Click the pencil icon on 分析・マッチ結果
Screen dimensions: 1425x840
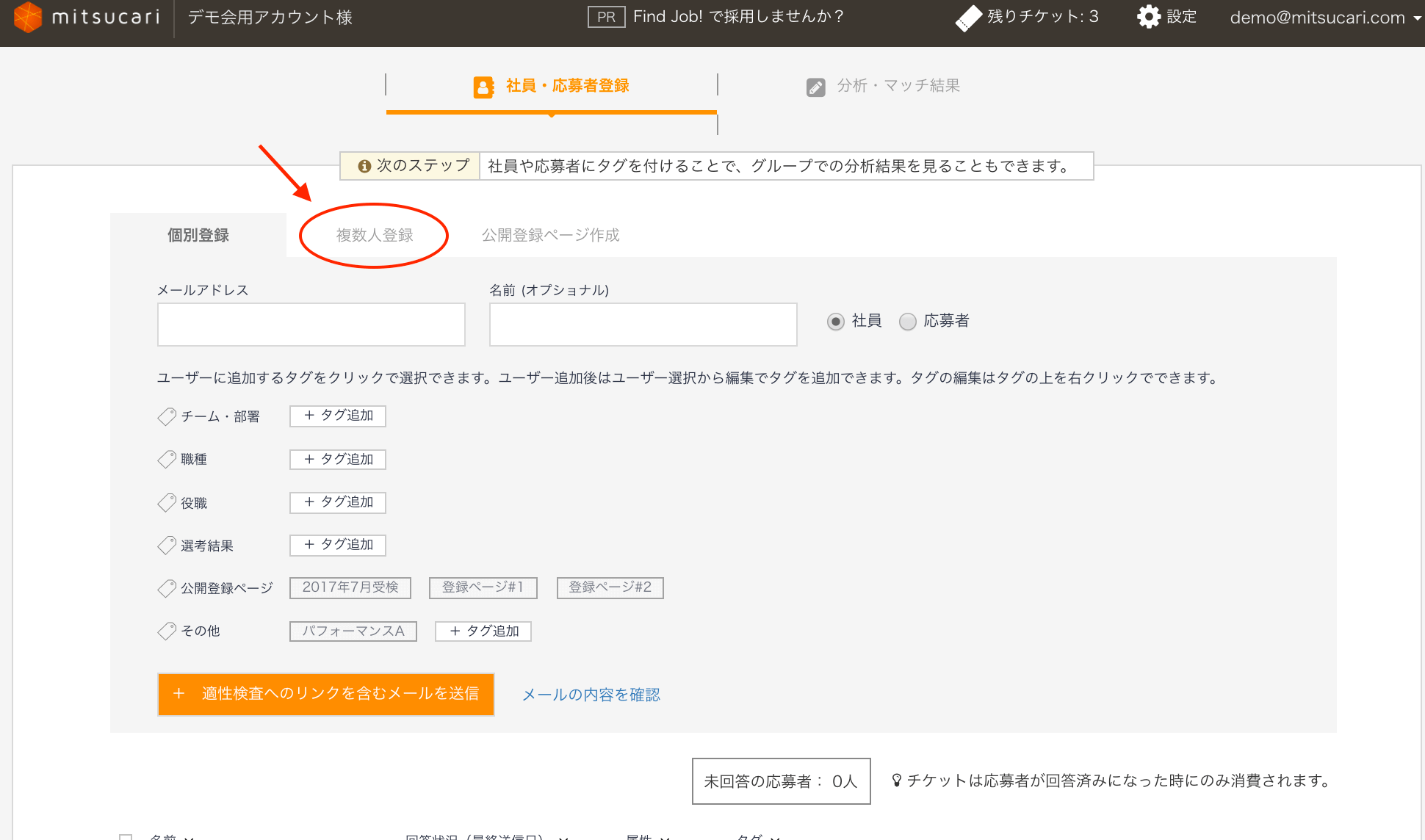point(816,86)
